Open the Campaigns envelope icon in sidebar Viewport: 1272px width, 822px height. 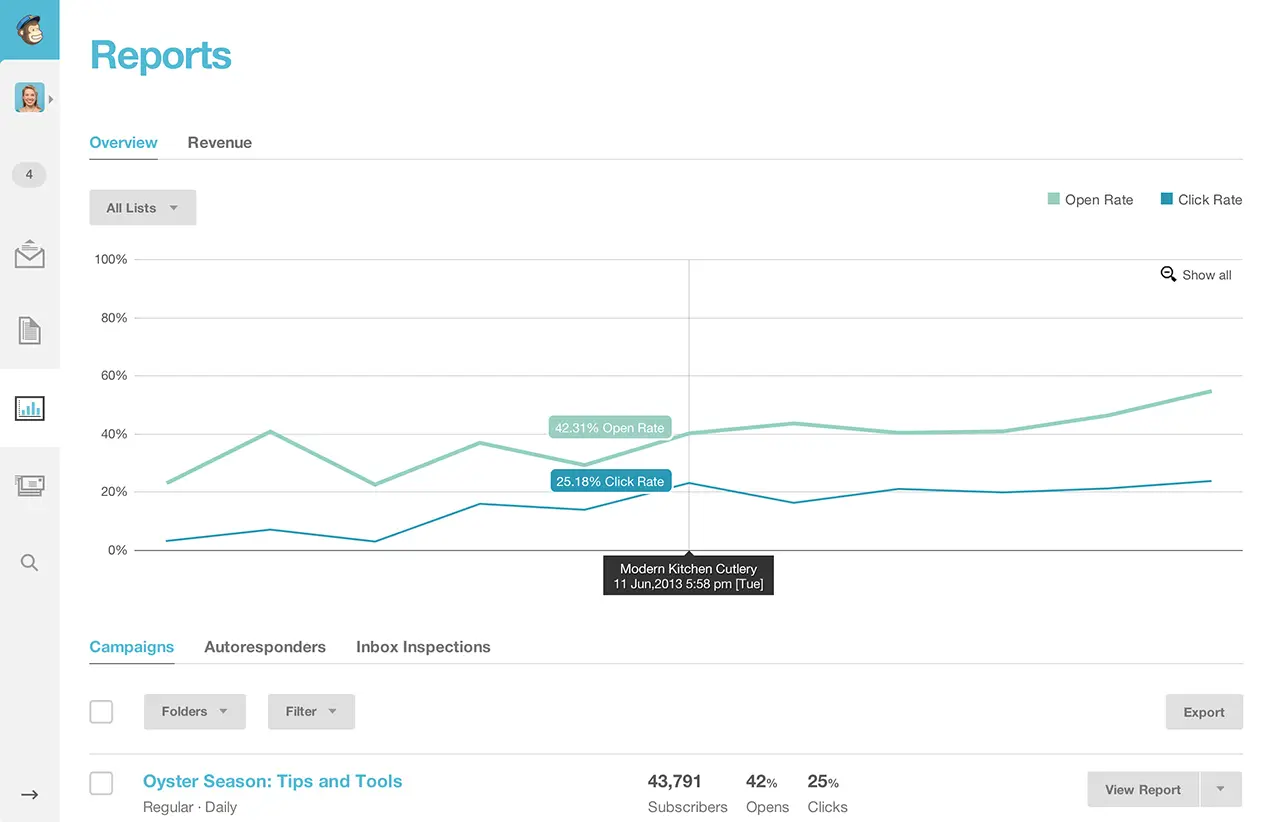click(x=29, y=255)
